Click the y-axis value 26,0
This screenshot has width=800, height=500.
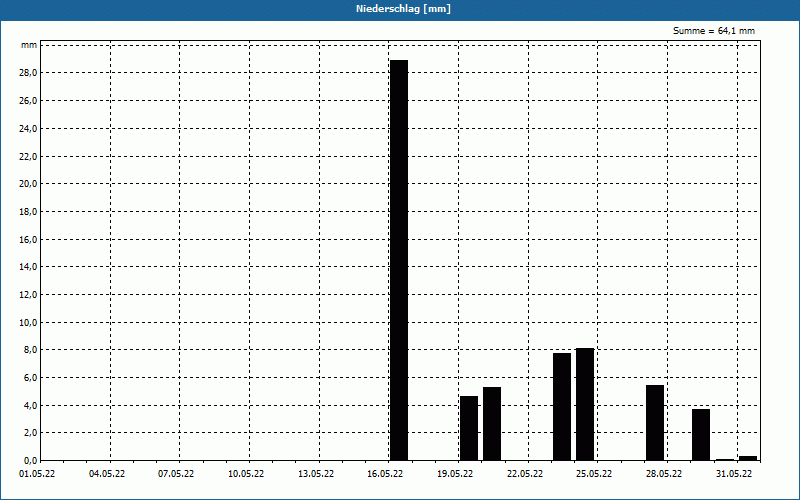click(x=28, y=101)
